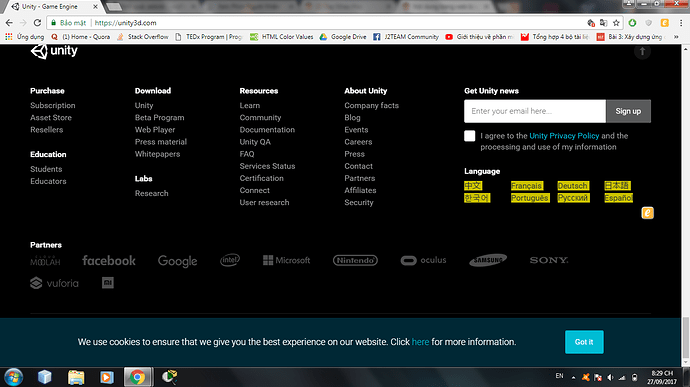Screen dimensions: 690x387
Task: Open Nintendo partner logo
Action: [355, 260]
